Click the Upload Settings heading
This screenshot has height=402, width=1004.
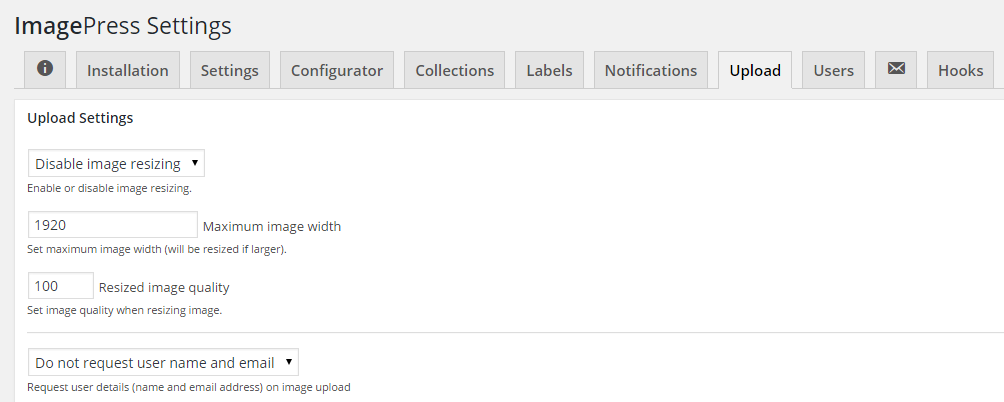coord(80,118)
